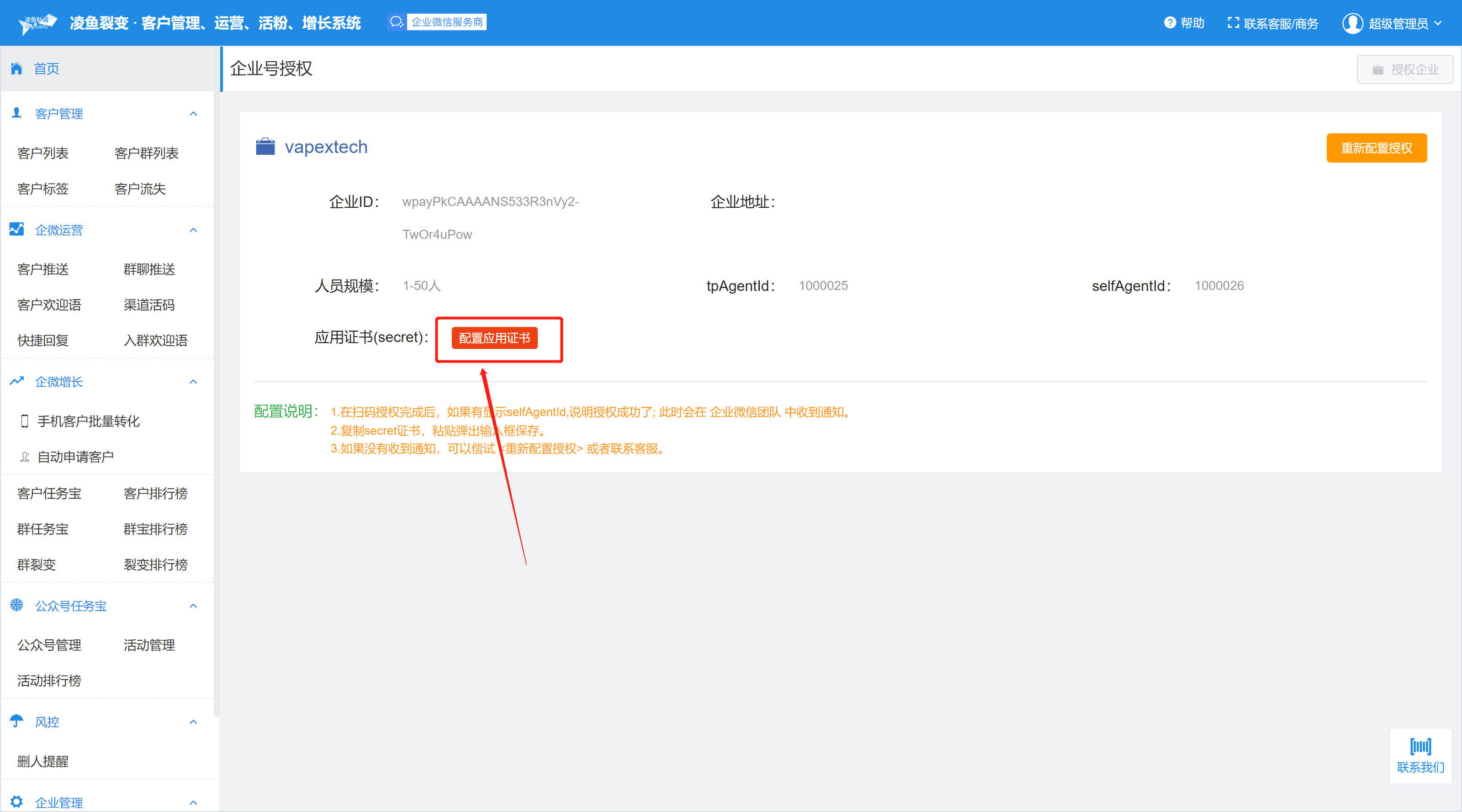Click the help question mark icon

pyautogui.click(x=1170, y=23)
